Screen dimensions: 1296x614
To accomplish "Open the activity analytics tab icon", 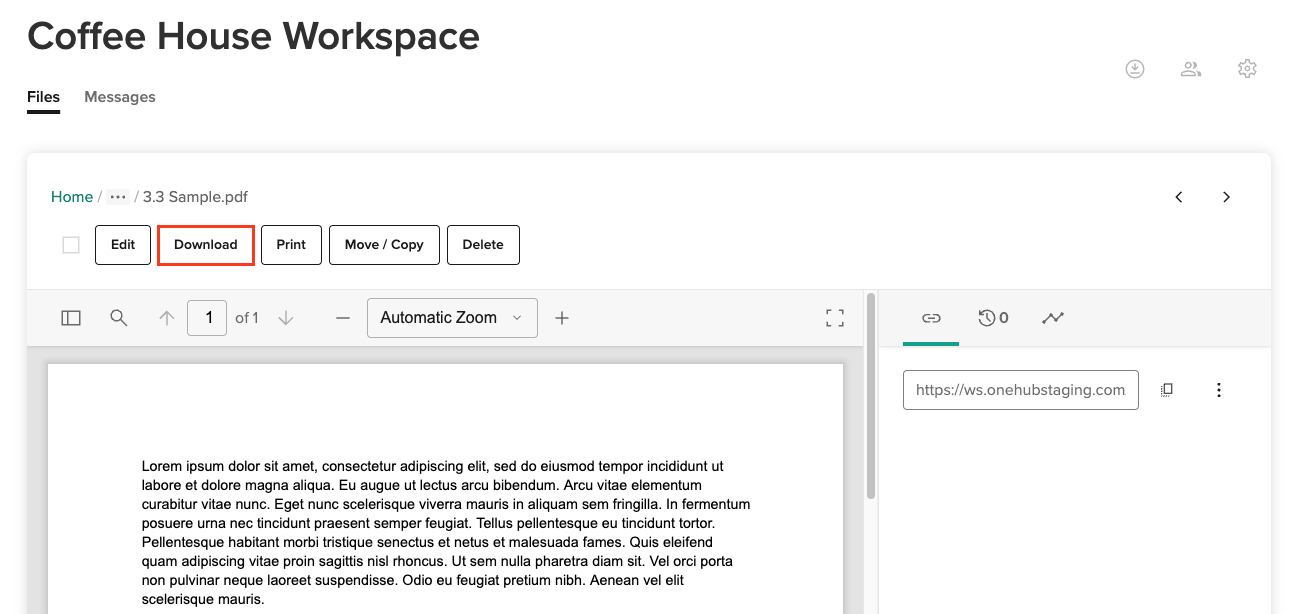I will click(x=1053, y=318).
